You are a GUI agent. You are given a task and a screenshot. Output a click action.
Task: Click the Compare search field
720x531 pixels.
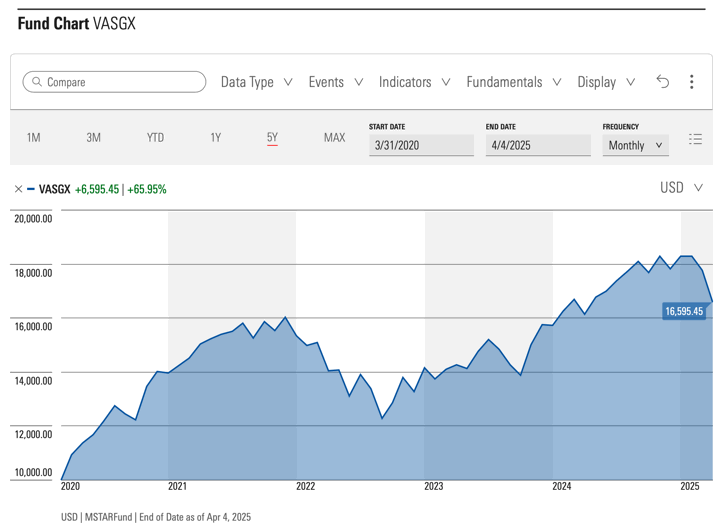coord(120,82)
